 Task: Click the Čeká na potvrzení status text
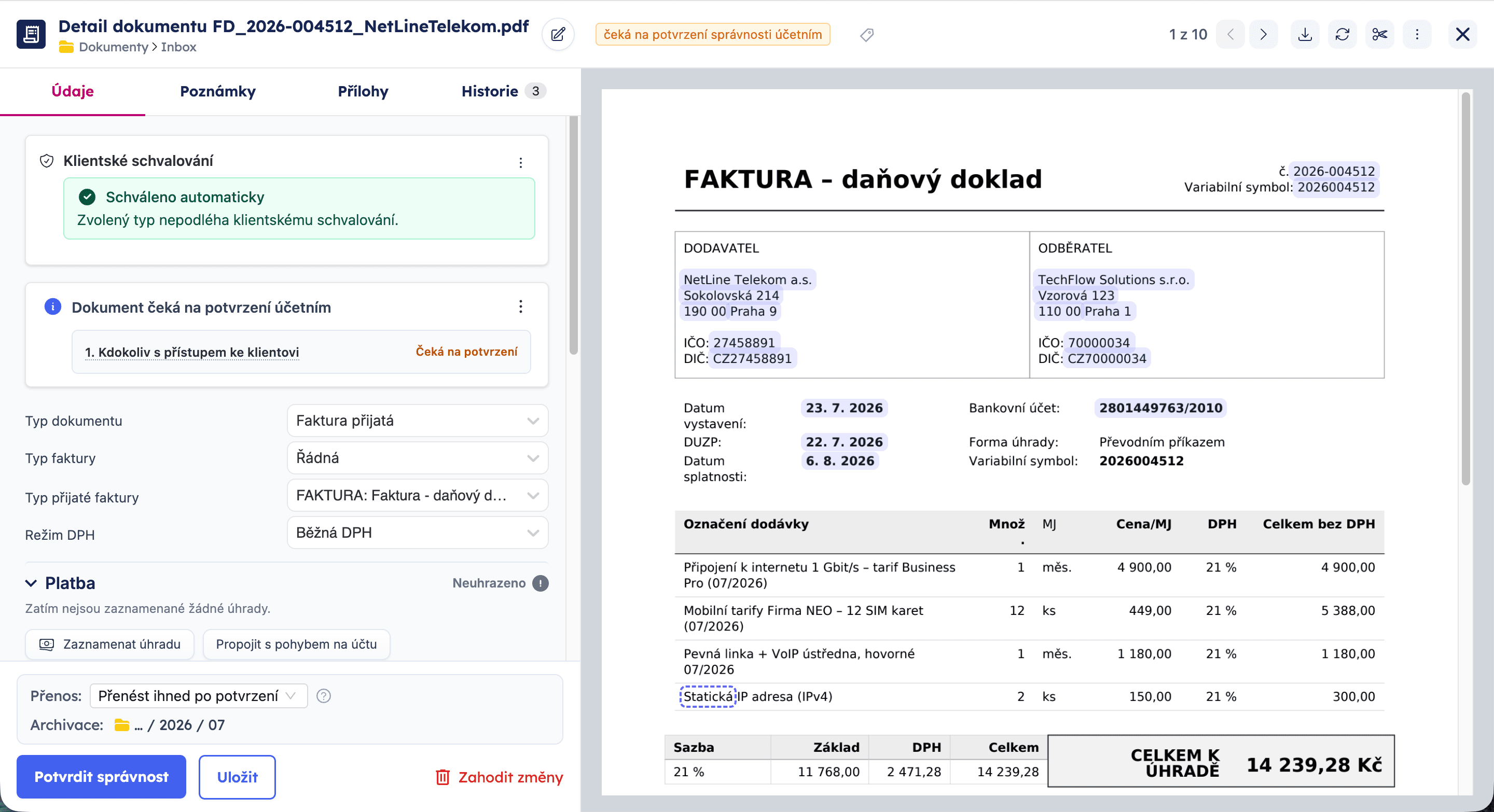pyautogui.click(x=466, y=351)
